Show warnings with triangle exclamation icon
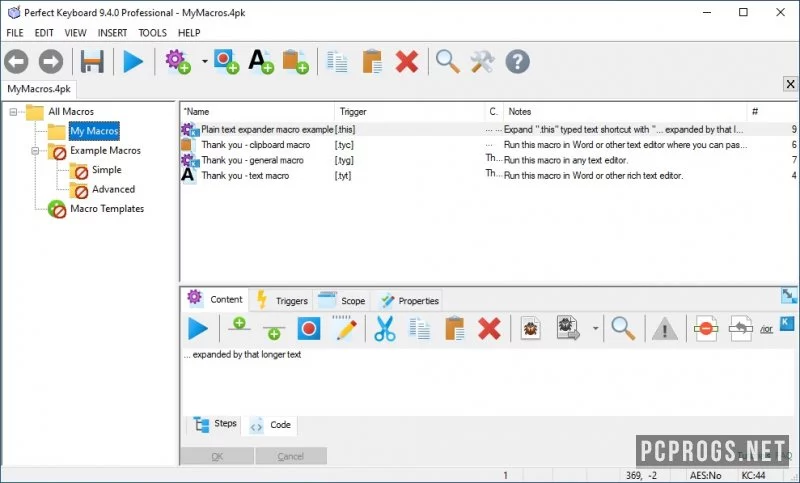This screenshot has height=483, width=800. 665,329
